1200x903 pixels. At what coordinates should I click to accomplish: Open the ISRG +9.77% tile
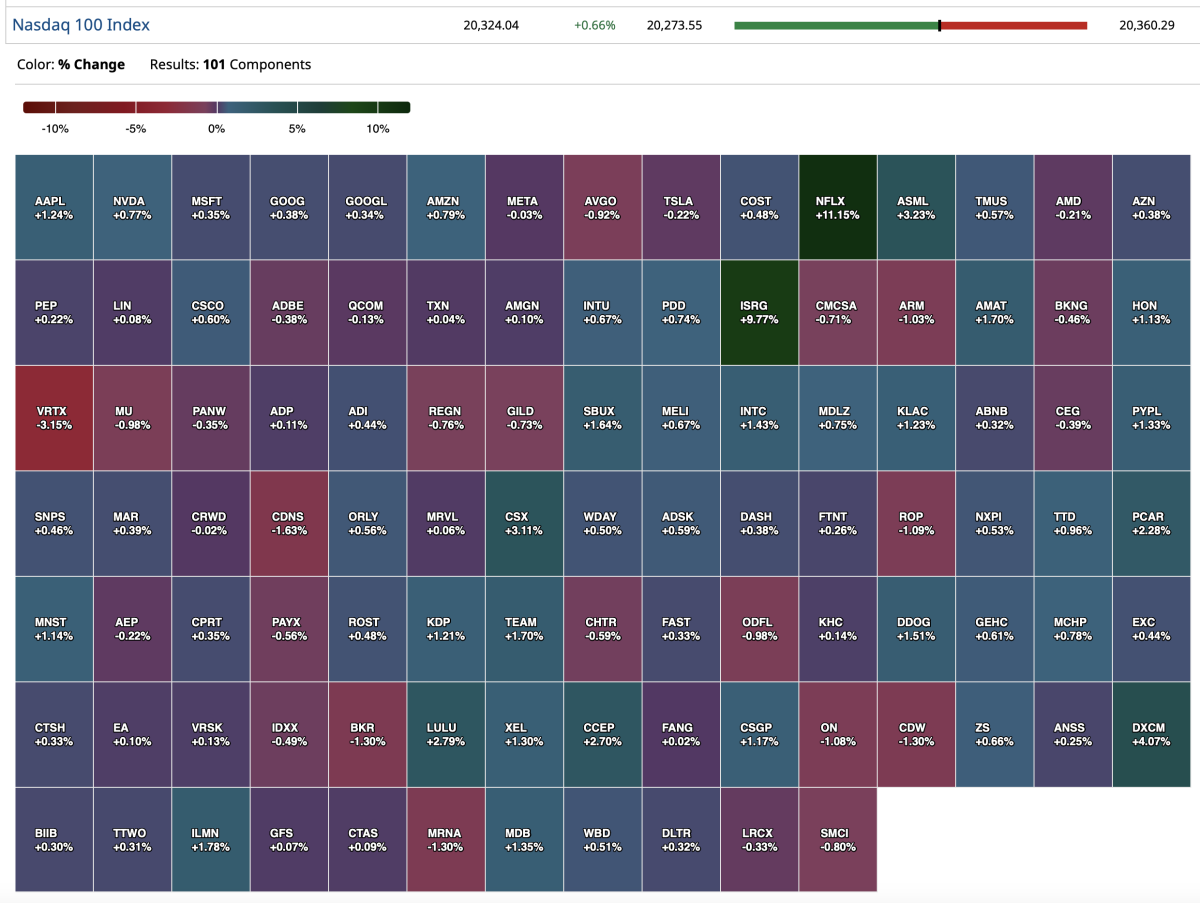pos(759,312)
